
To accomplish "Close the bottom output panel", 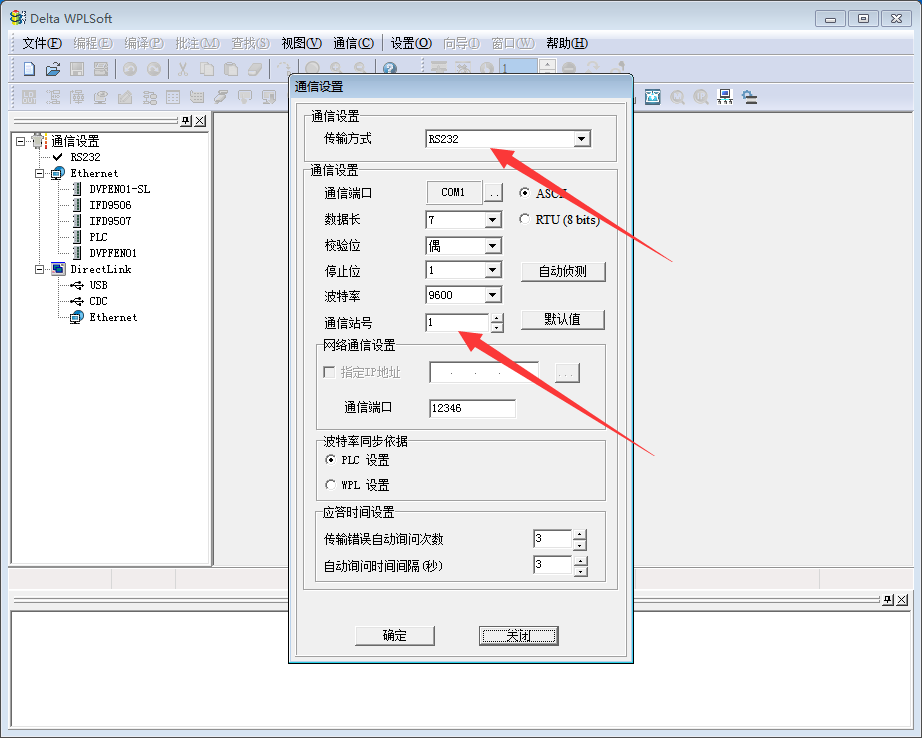I will click(x=903, y=600).
